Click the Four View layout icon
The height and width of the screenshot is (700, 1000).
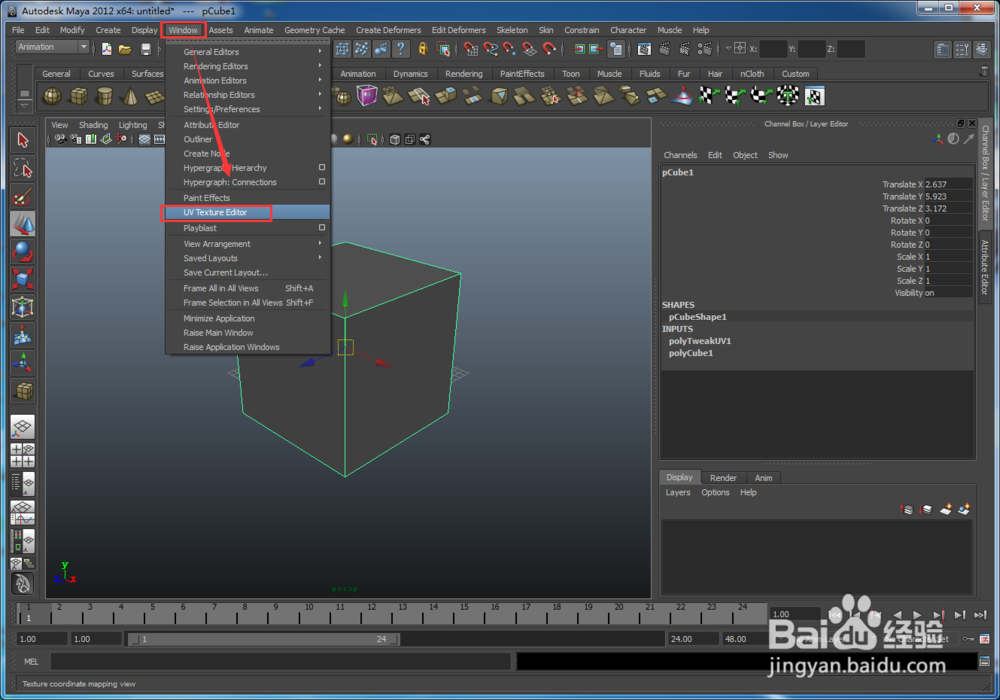point(22,455)
